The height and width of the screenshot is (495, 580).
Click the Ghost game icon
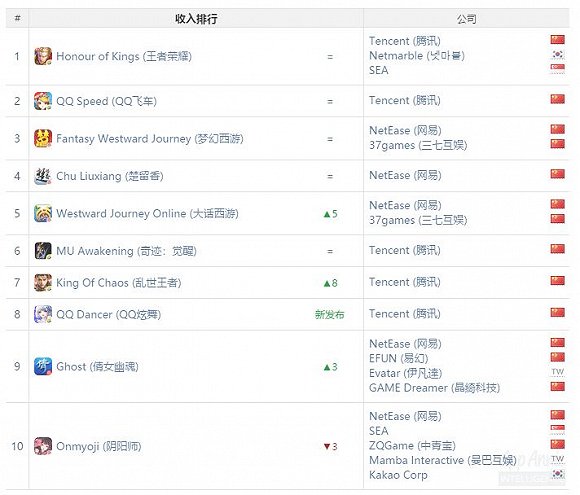[43, 366]
